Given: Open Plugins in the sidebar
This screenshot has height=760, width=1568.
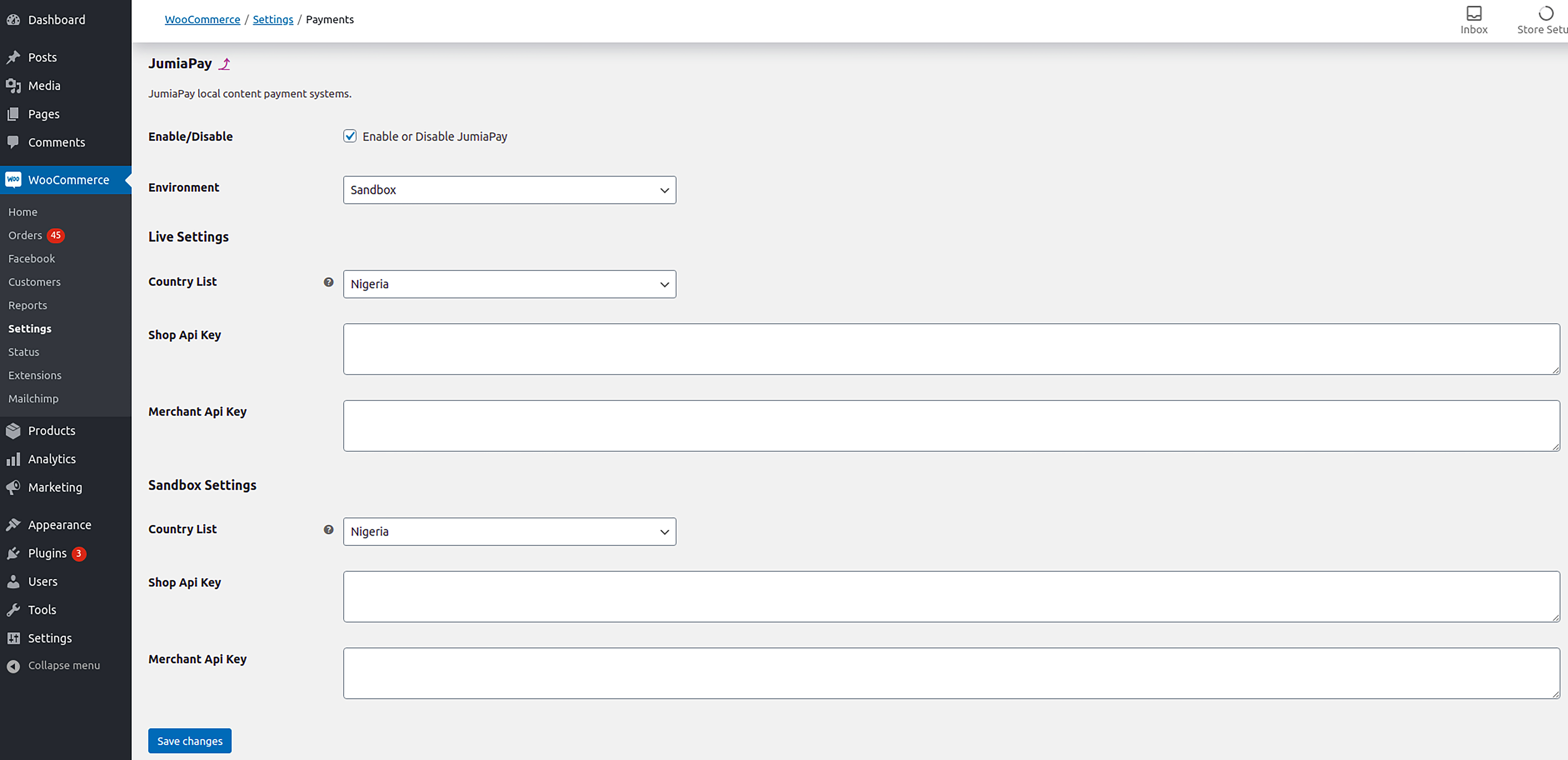Looking at the screenshot, I should tap(47, 553).
